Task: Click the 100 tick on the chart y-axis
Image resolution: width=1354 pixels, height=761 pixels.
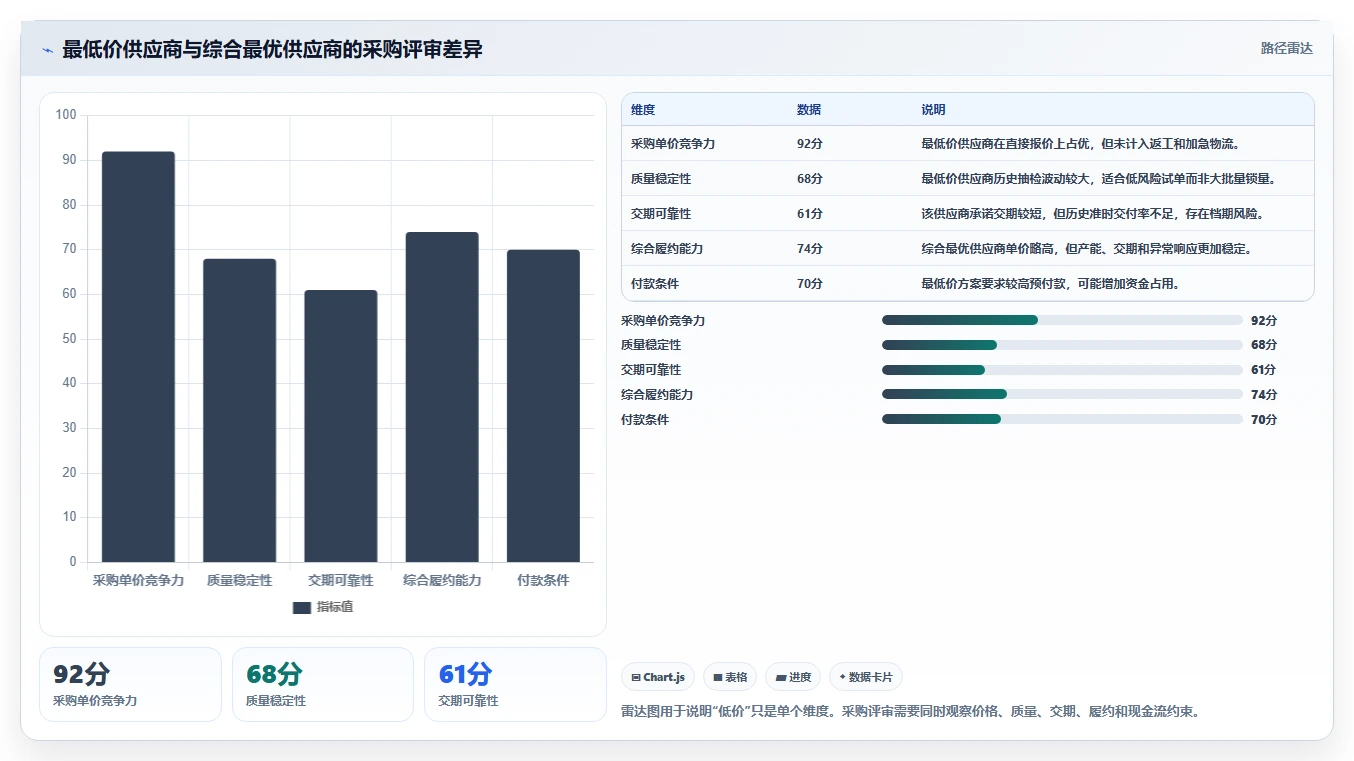Action: point(66,115)
